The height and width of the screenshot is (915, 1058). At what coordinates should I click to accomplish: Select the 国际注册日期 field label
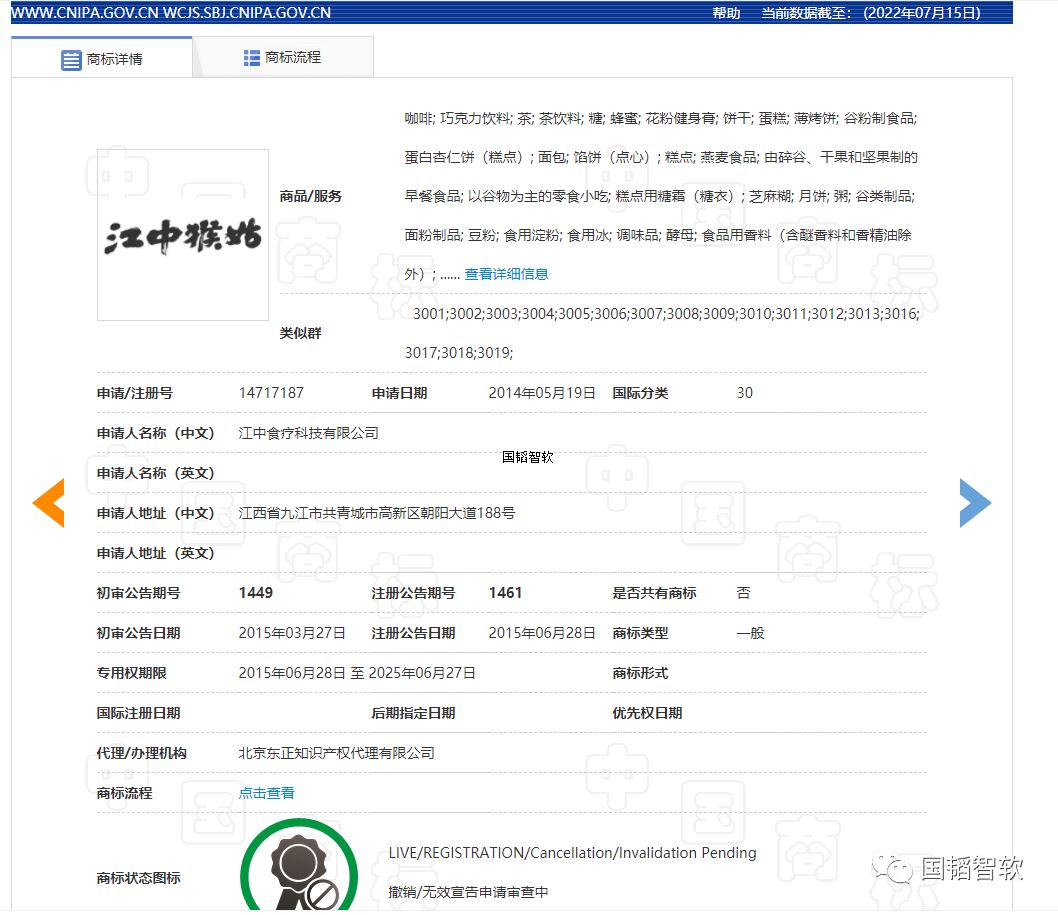click(x=138, y=713)
